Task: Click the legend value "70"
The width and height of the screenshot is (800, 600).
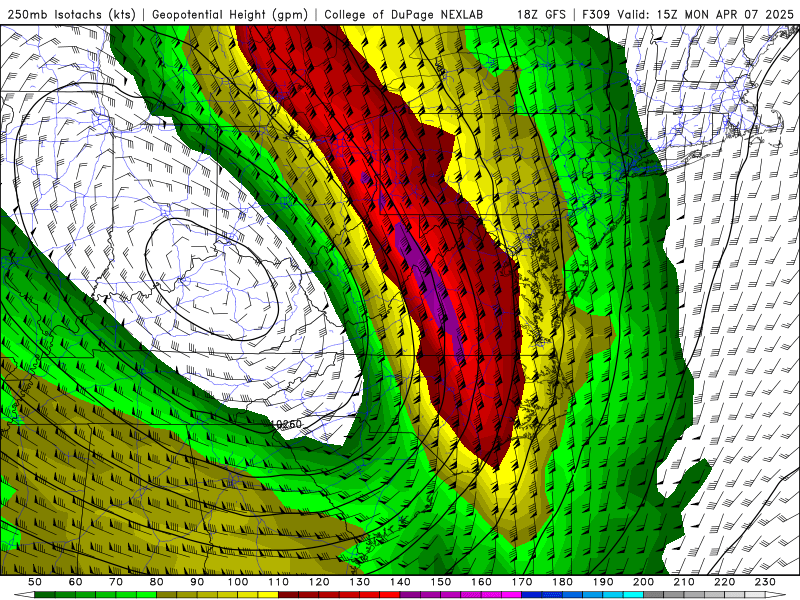Action: pos(116,582)
